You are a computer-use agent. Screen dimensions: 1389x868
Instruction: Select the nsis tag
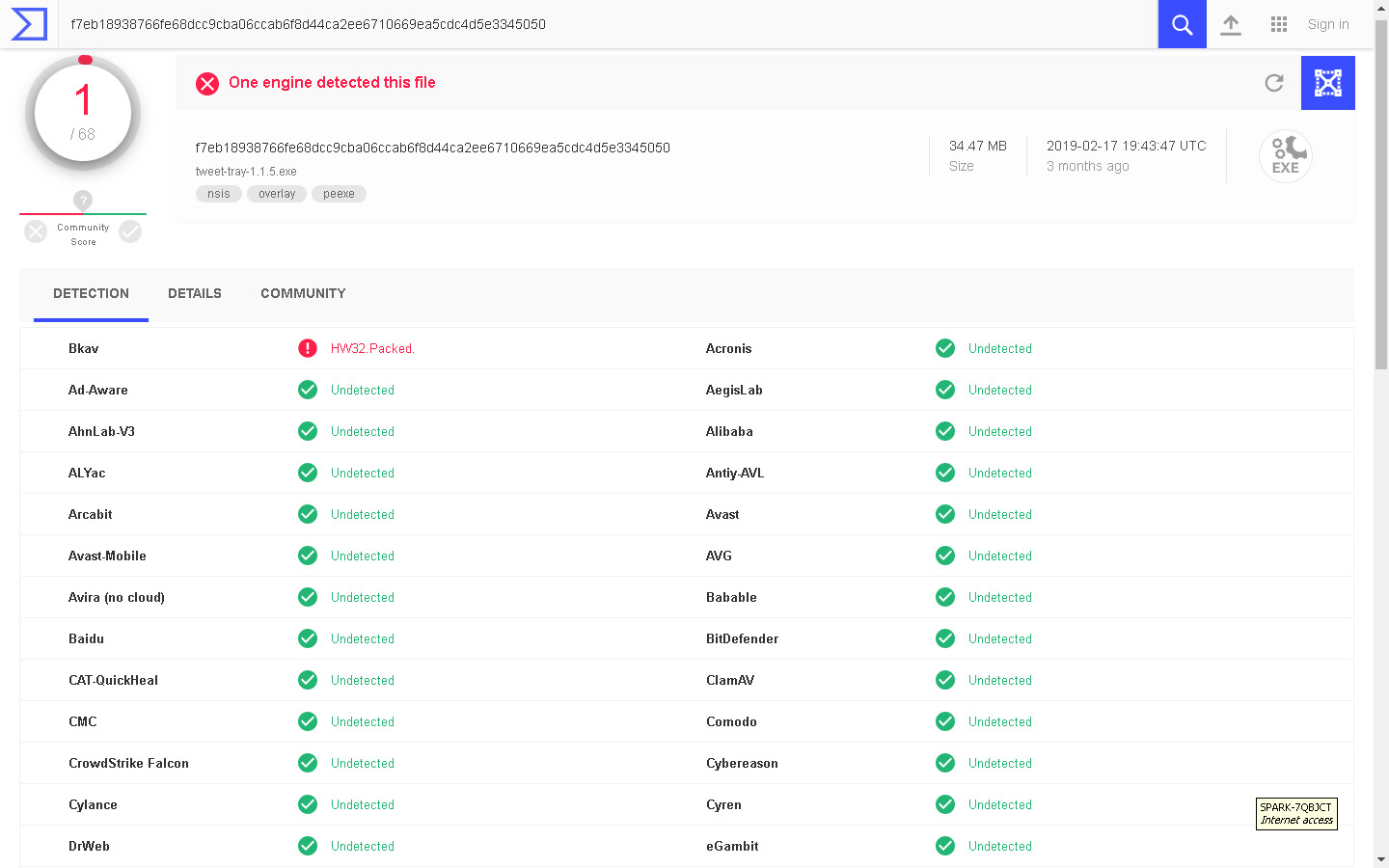219,194
